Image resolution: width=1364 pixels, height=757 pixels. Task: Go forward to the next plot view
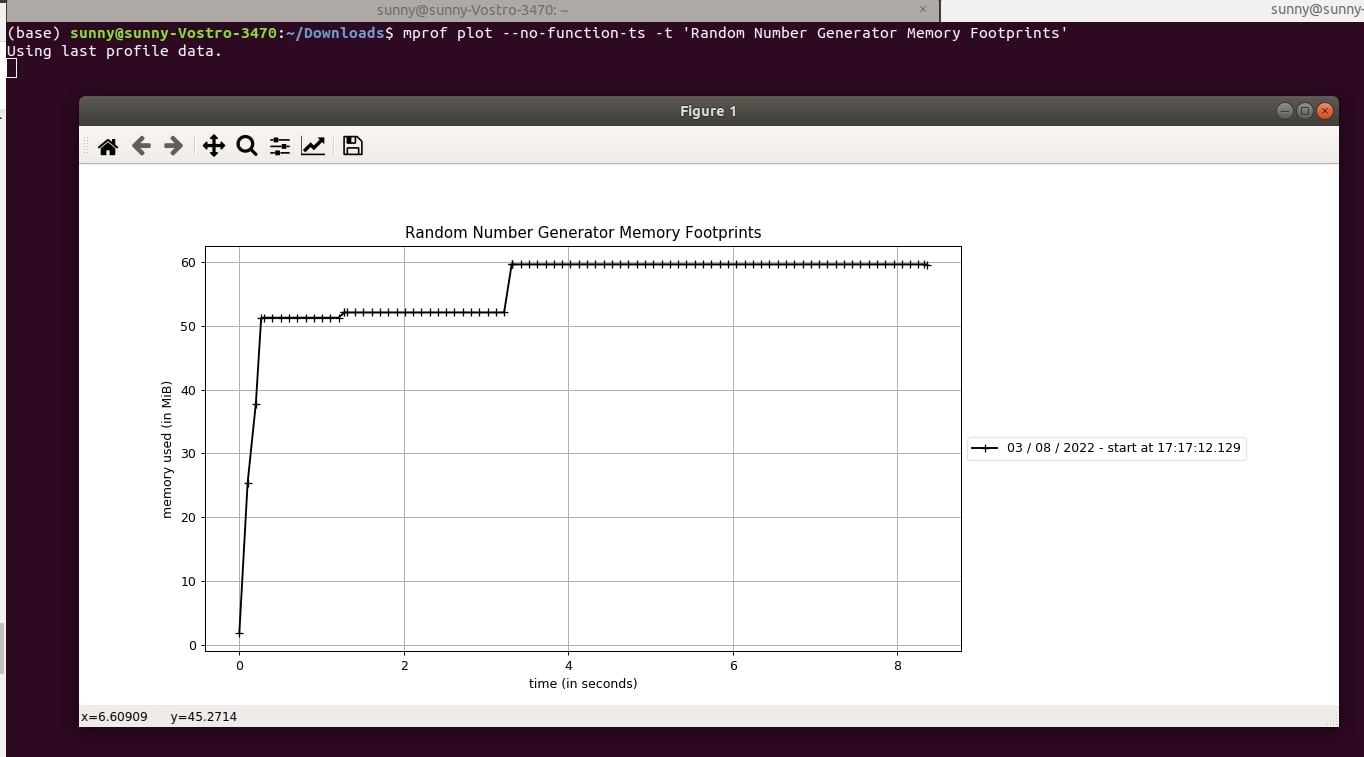[x=173, y=146]
